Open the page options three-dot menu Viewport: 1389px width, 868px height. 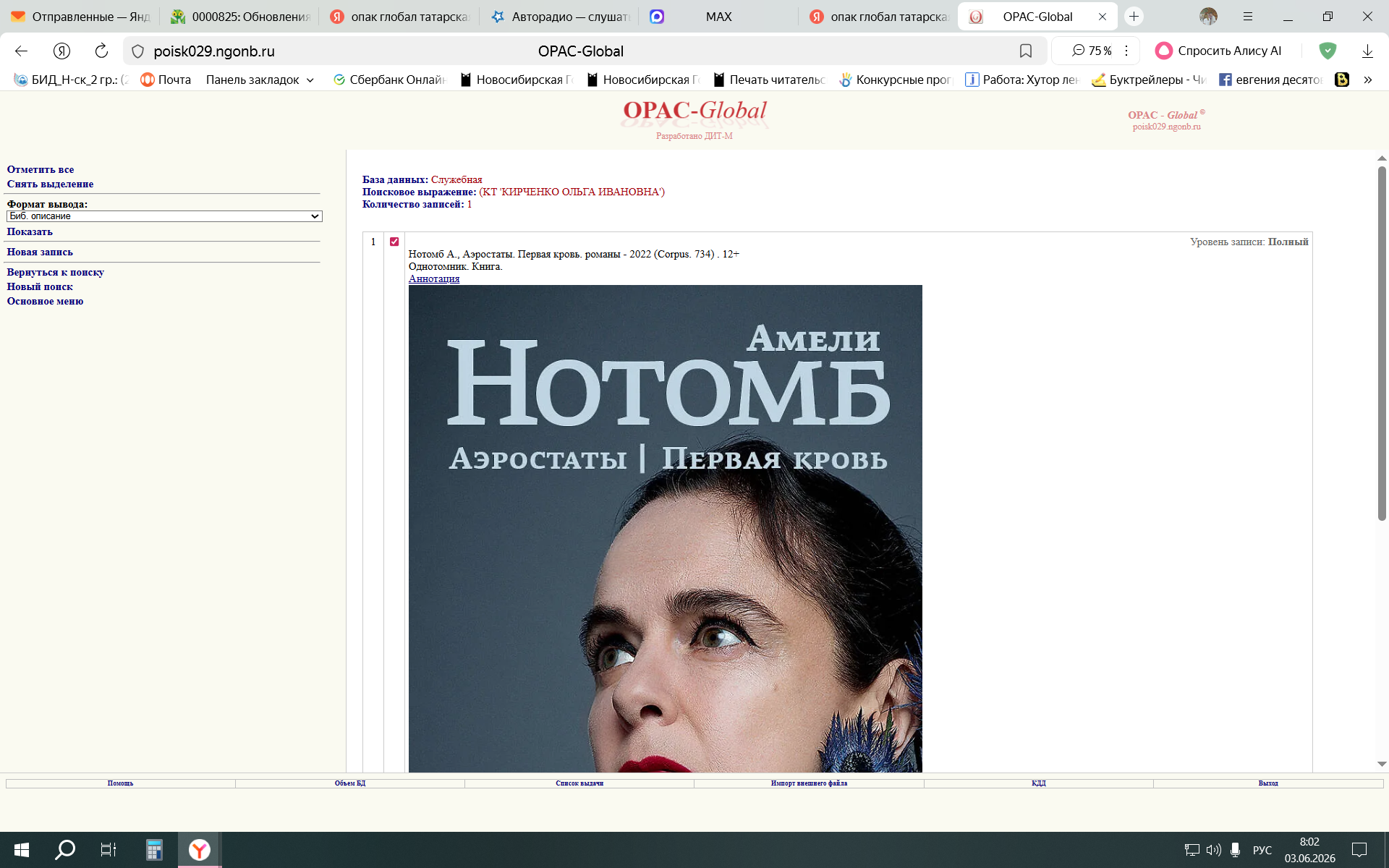click(1126, 51)
